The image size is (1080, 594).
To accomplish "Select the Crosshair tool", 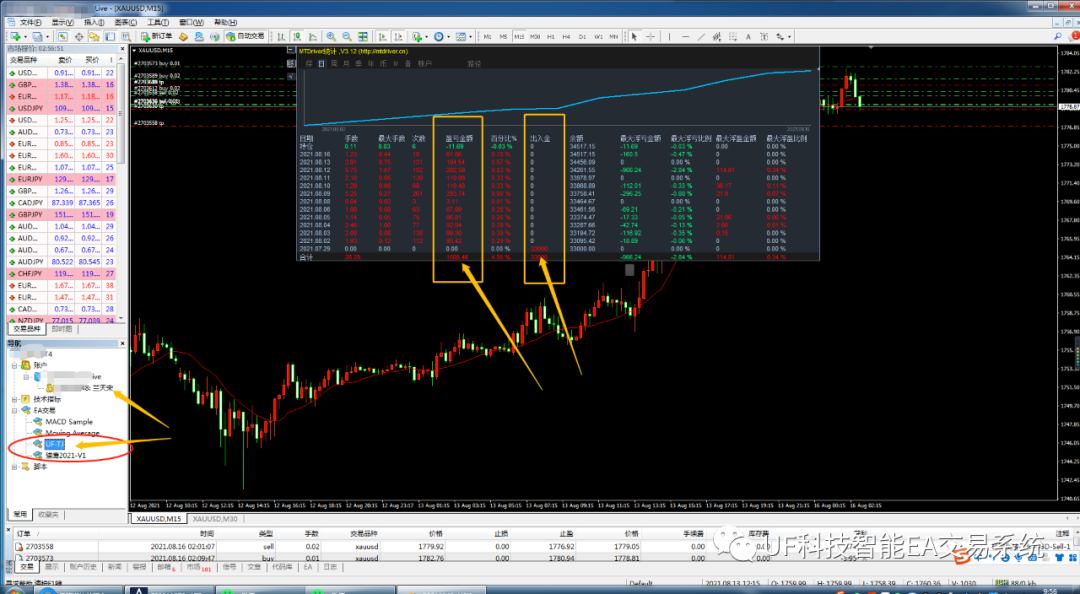I will [650, 36].
